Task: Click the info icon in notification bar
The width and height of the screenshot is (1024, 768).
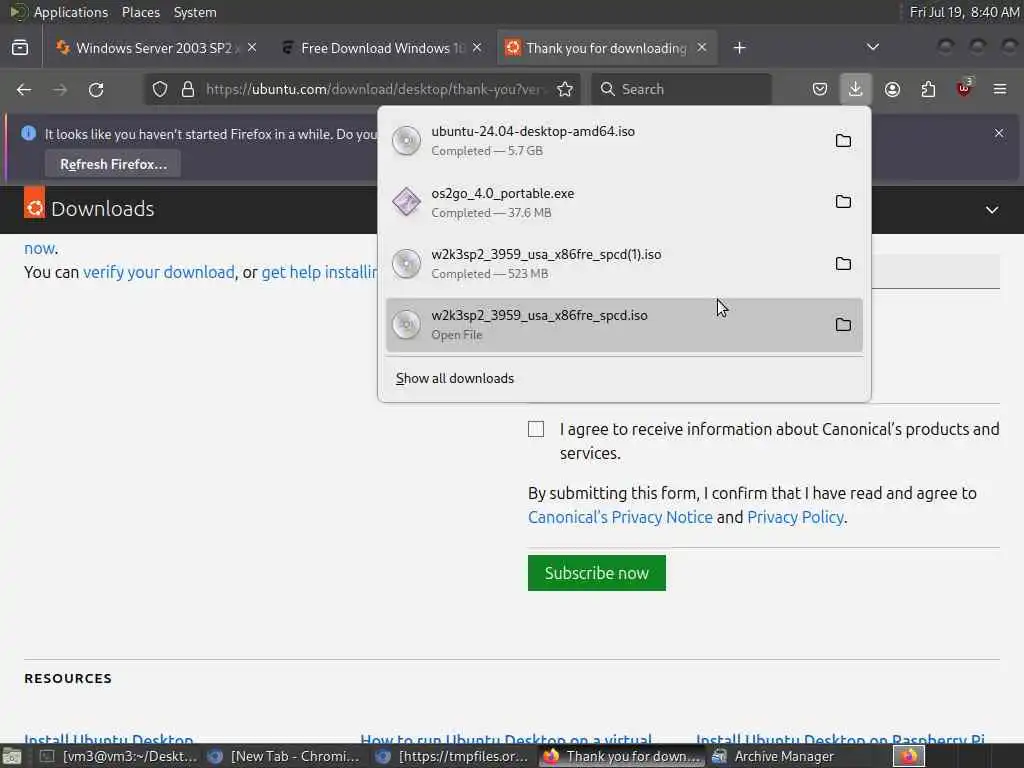Action: 29,133
